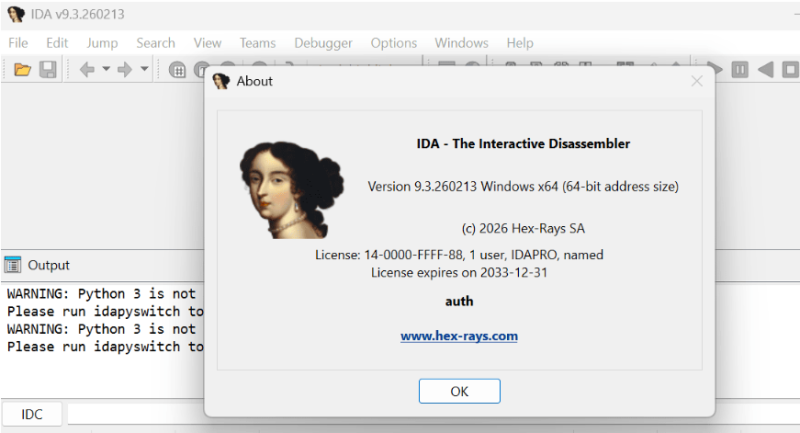The image size is (800, 433).
Task: Click the 'IDA v9.3.260213' window title
Action: tap(78, 14)
